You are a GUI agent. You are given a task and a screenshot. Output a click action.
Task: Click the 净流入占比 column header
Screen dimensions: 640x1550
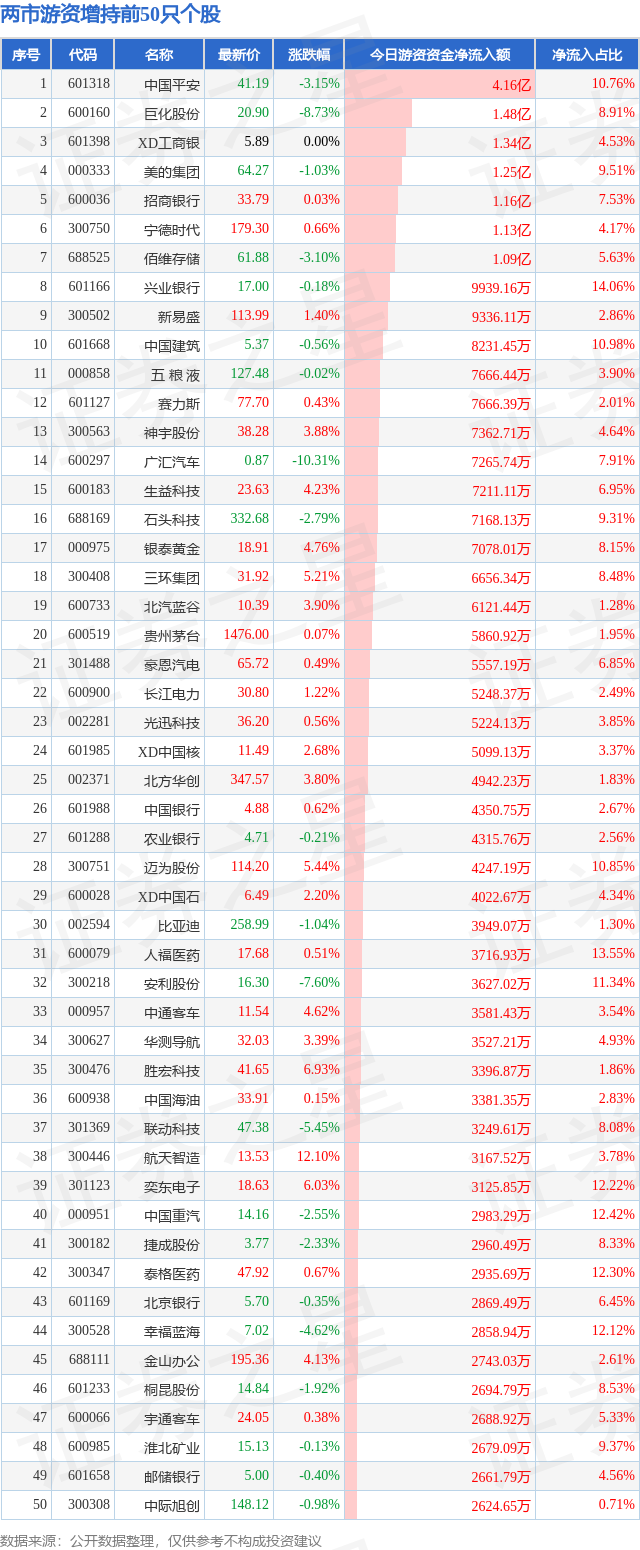click(x=587, y=55)
